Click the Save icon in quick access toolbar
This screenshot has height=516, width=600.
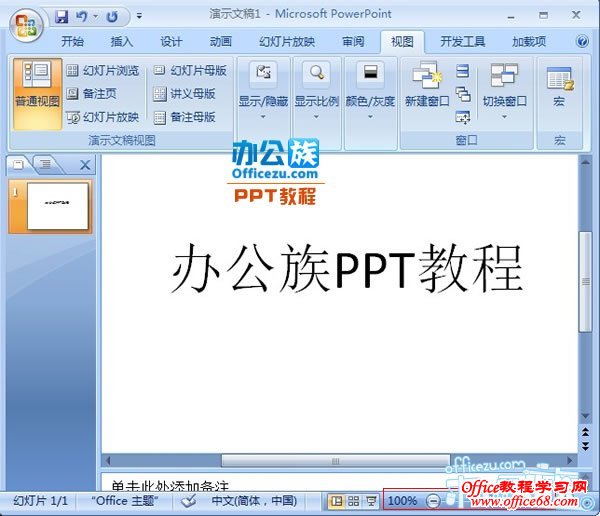[62, 16]
